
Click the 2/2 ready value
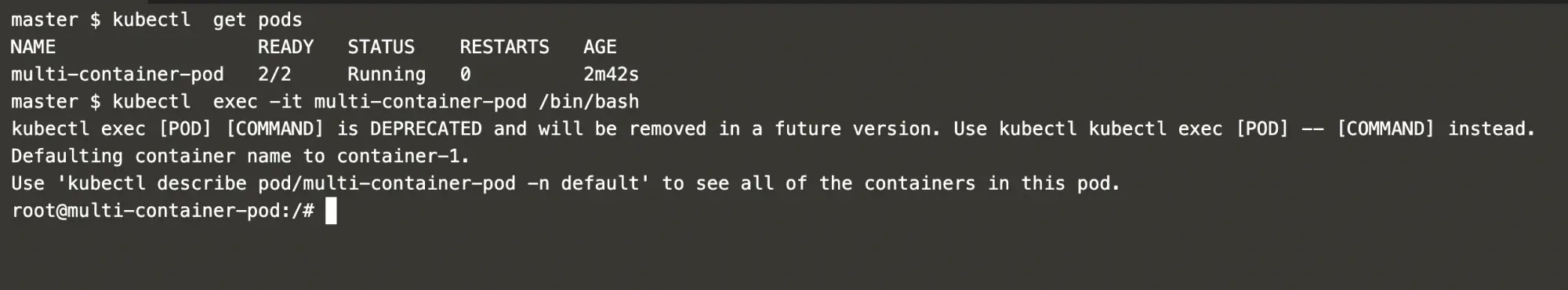tap(274, 74)
